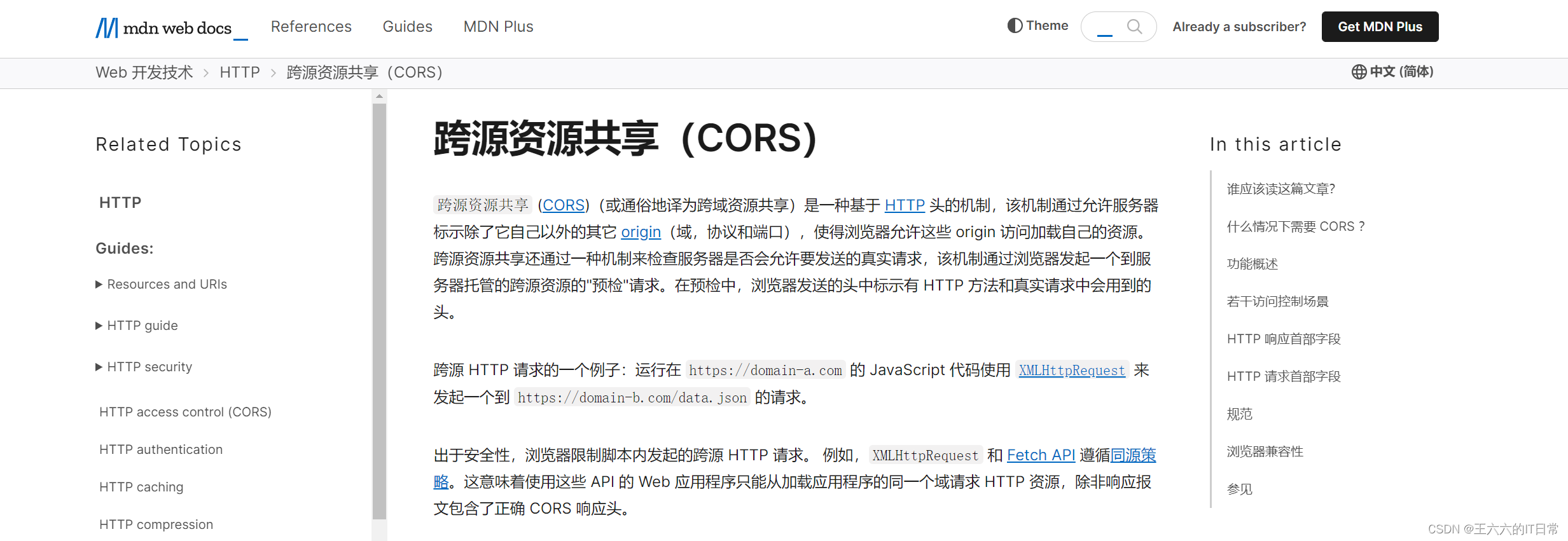Open HTTP compression sidebar link
This screenshot has width=1568, height=541.
(x=156, y=524)
